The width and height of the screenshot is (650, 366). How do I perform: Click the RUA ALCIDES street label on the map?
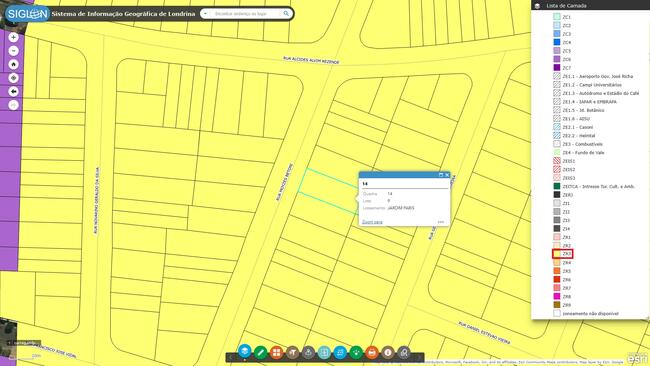[311, 60]
